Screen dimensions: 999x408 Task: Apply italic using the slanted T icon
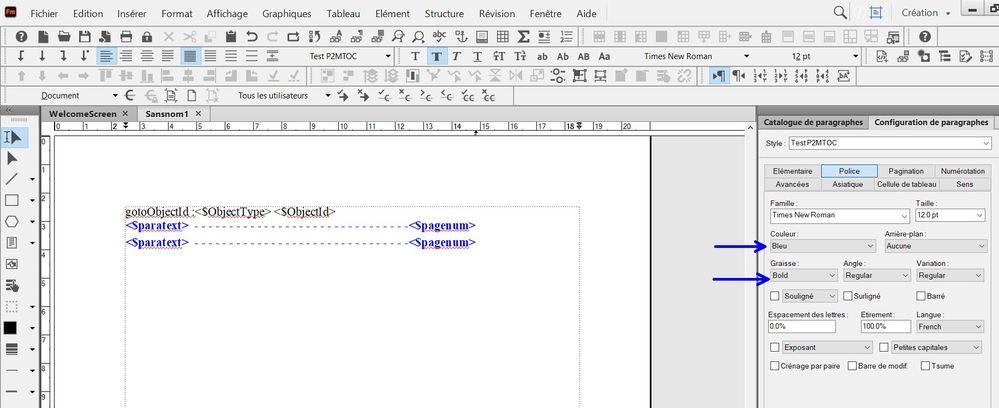457,56
